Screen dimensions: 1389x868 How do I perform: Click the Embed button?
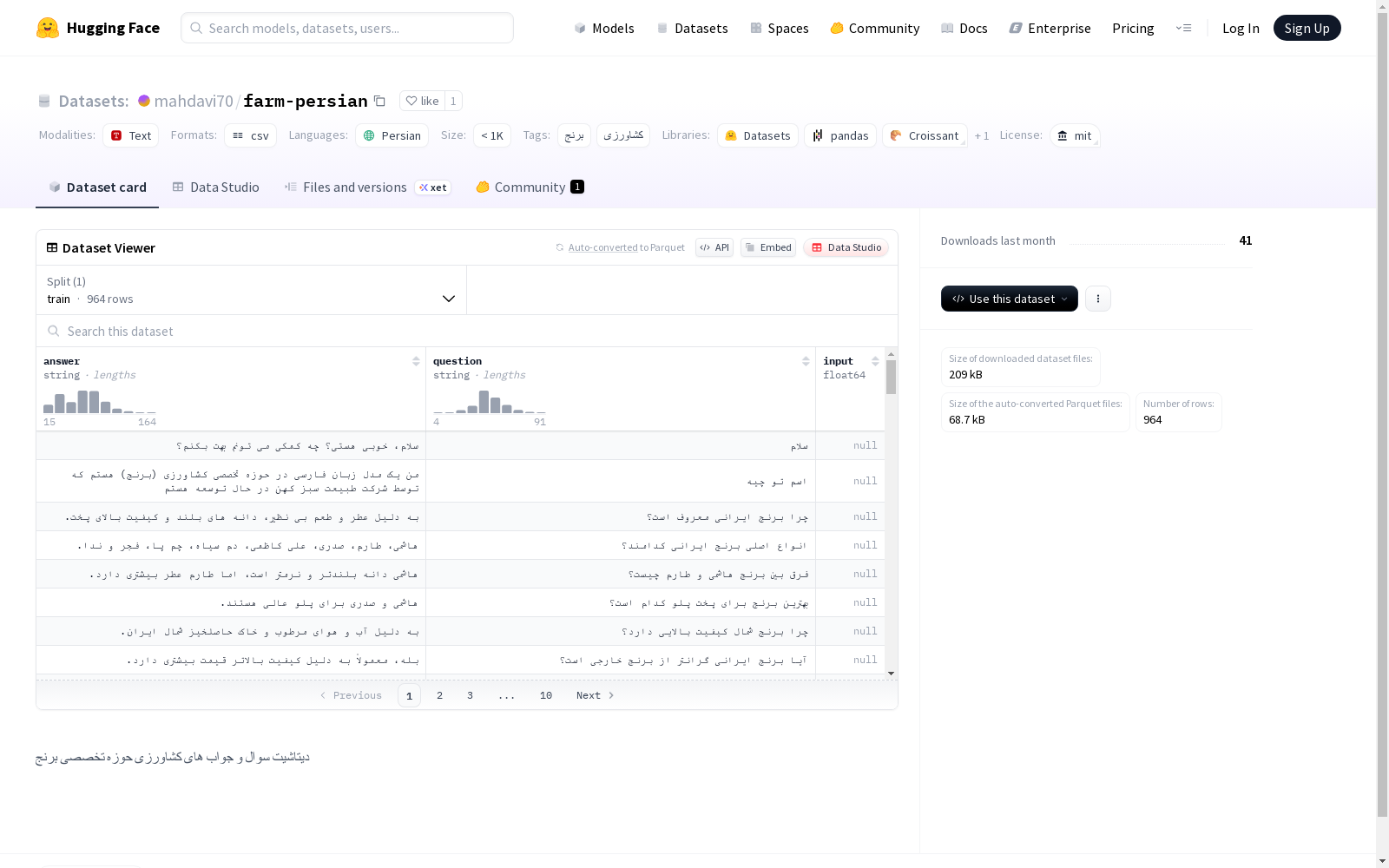click(x=768, y=247)
